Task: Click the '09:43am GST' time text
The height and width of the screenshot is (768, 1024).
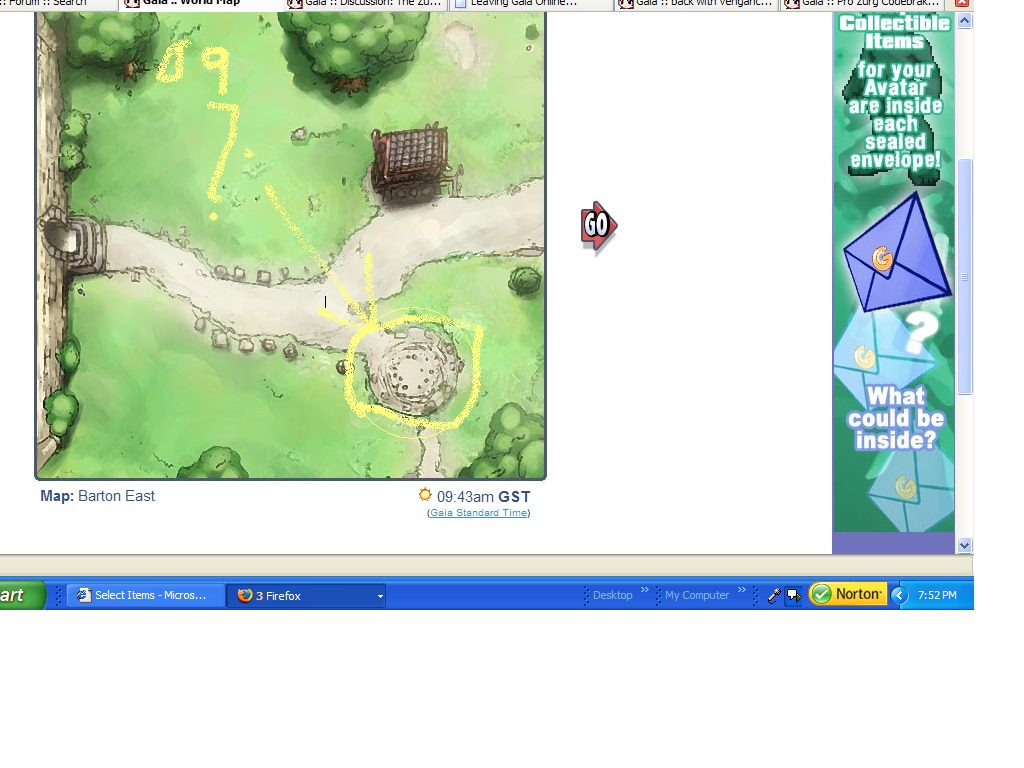Action: [483, 497]
